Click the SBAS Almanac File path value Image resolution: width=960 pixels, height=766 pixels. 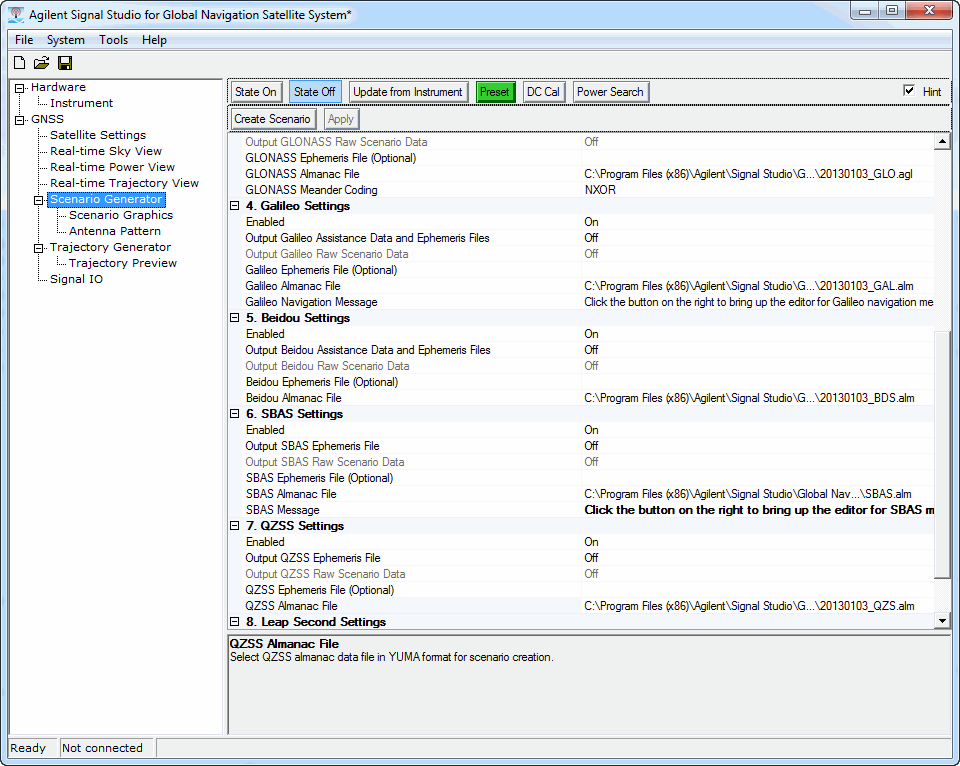(748, 494)
